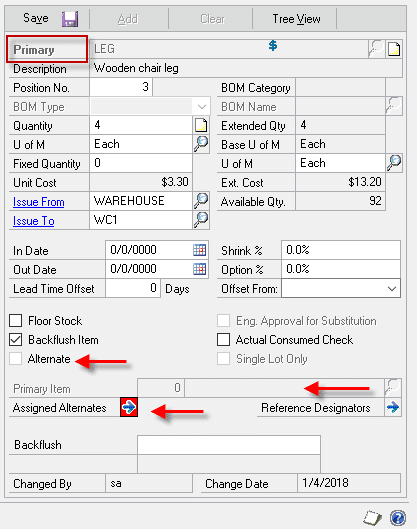
Task: Open U of M Each lookup magnifier
Action: [x=201, y=144]
